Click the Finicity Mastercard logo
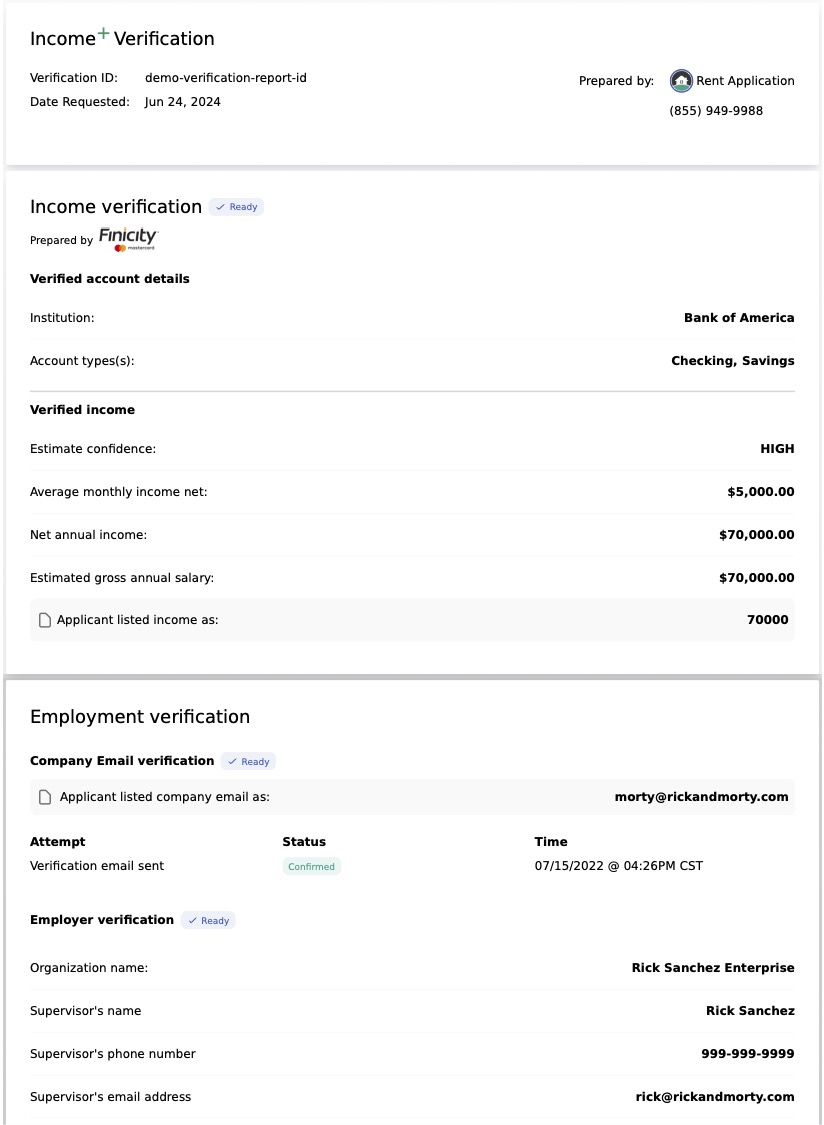The image size is (824, 1125). pyautogui.click(x=129, y=240)
